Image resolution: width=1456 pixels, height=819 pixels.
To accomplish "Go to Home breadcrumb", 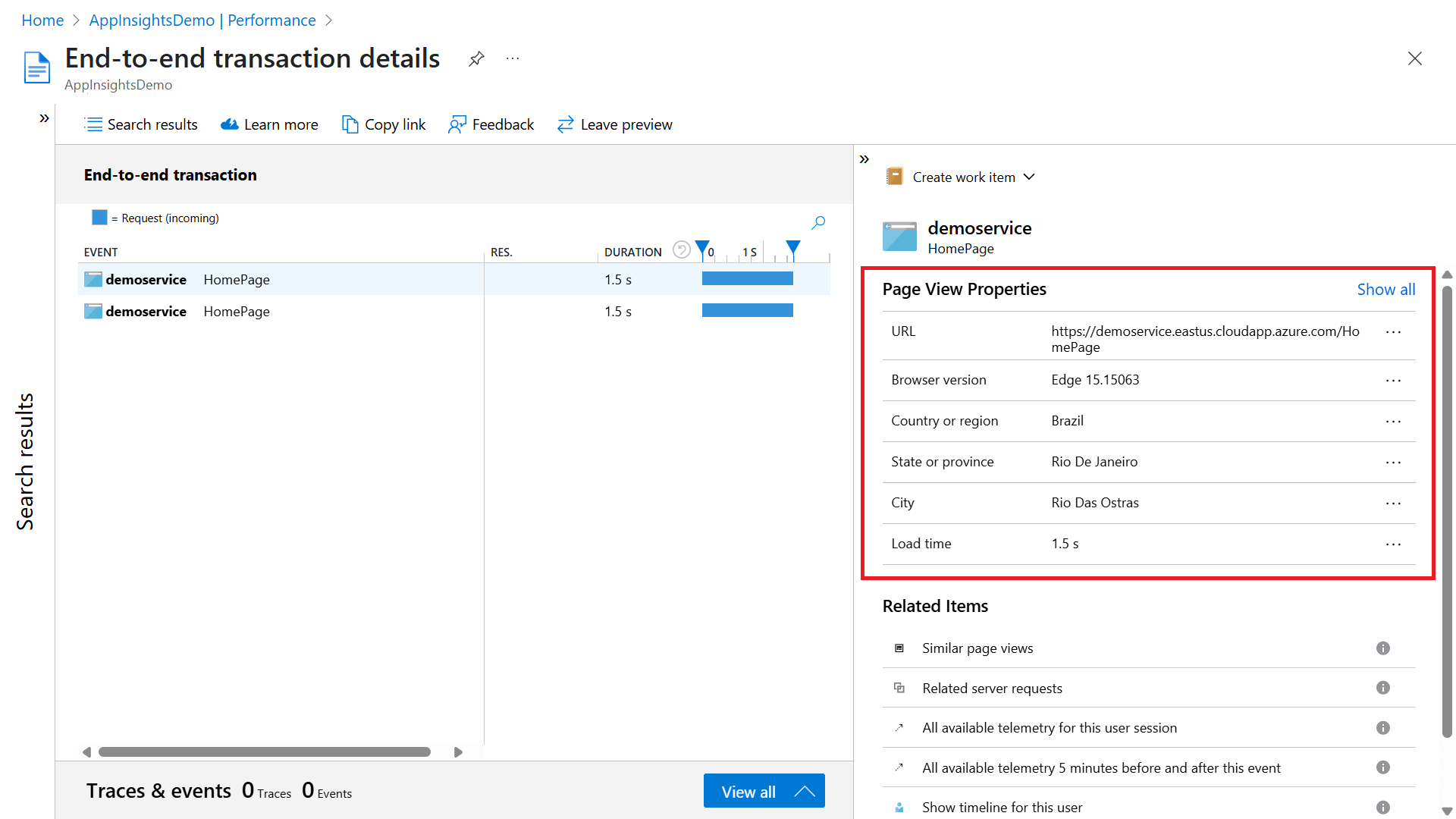I will pyautogui.click(x=42, y=20).
